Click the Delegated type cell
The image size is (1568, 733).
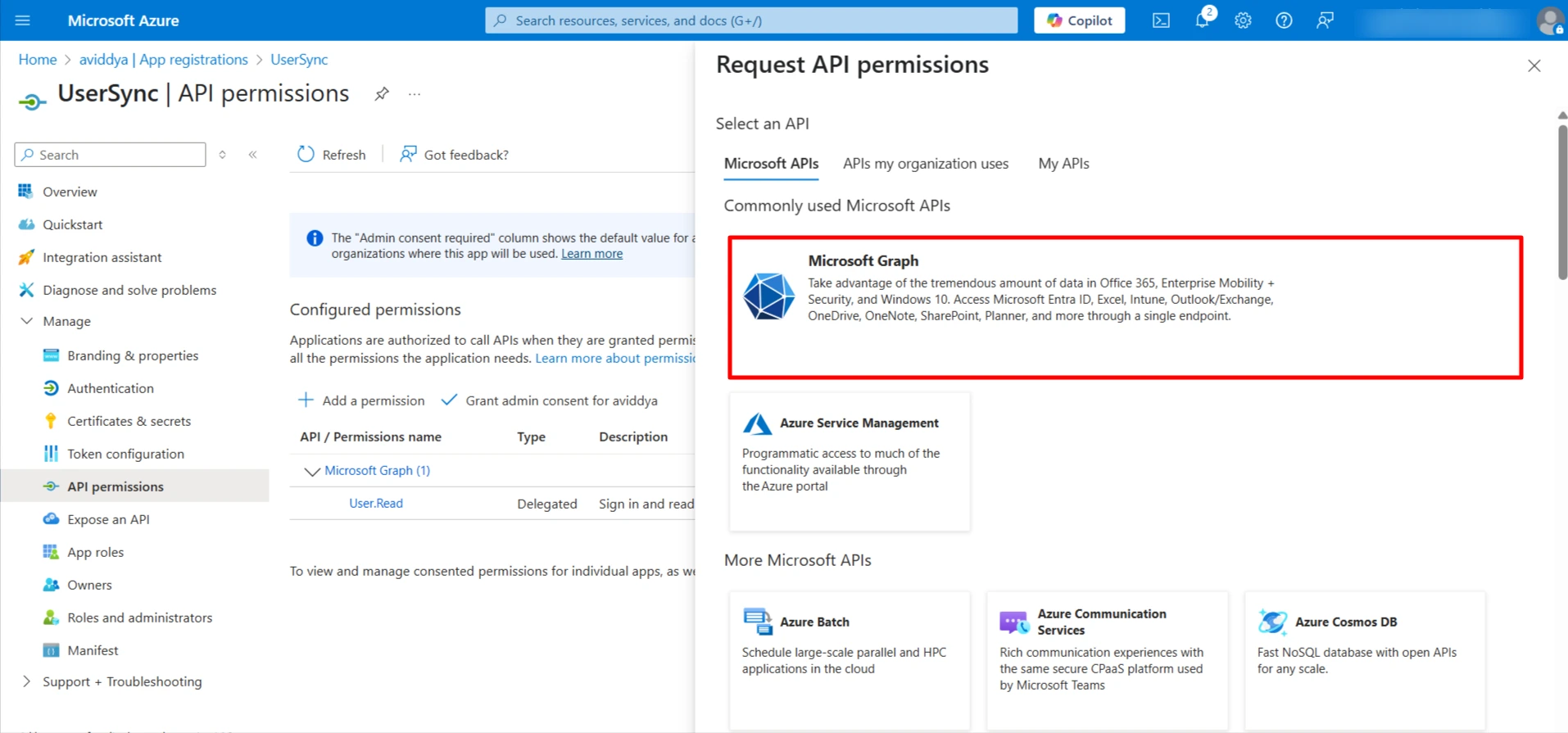[x=547, y=504]
